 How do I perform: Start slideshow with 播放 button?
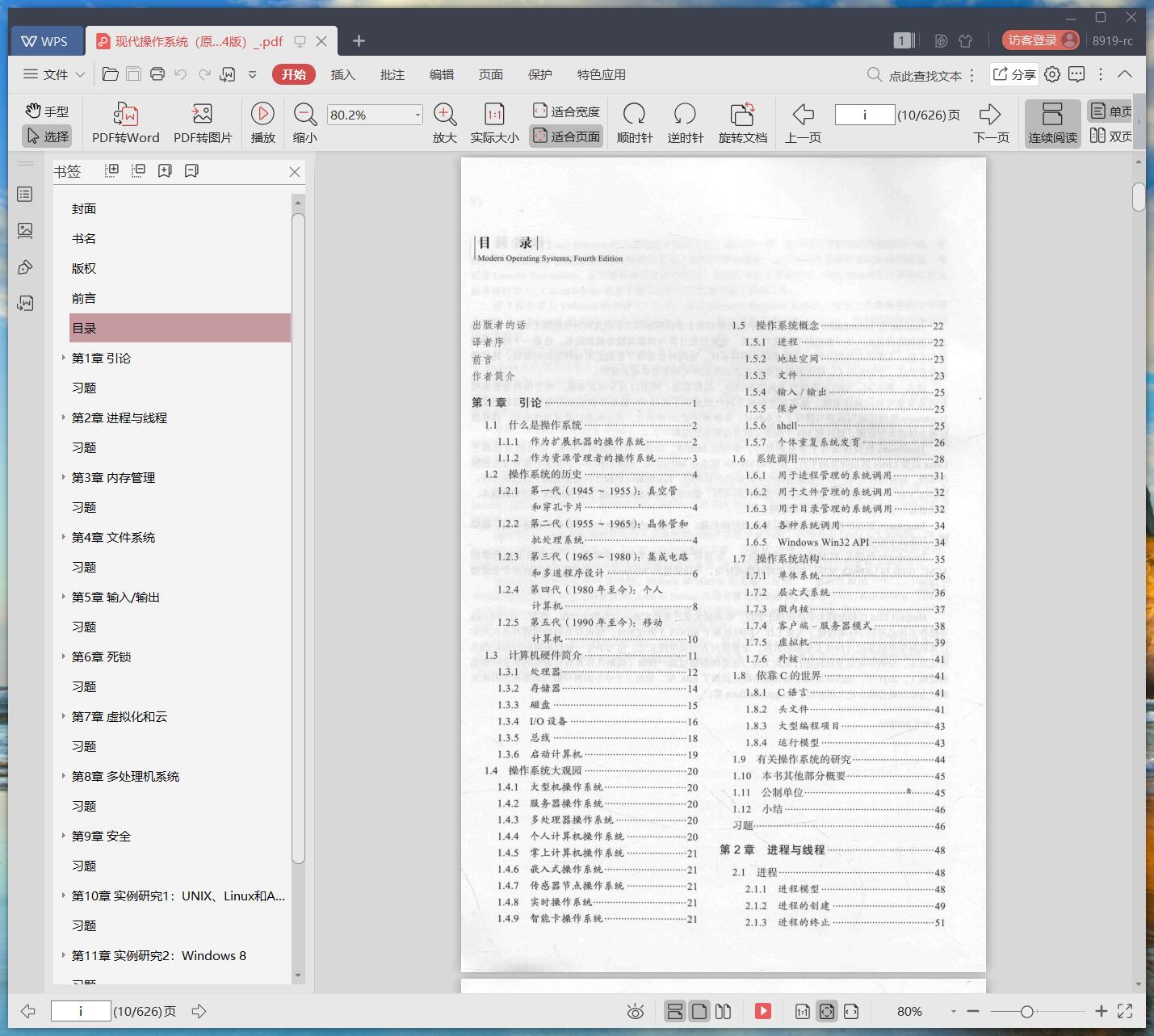[x=262, y=124]
